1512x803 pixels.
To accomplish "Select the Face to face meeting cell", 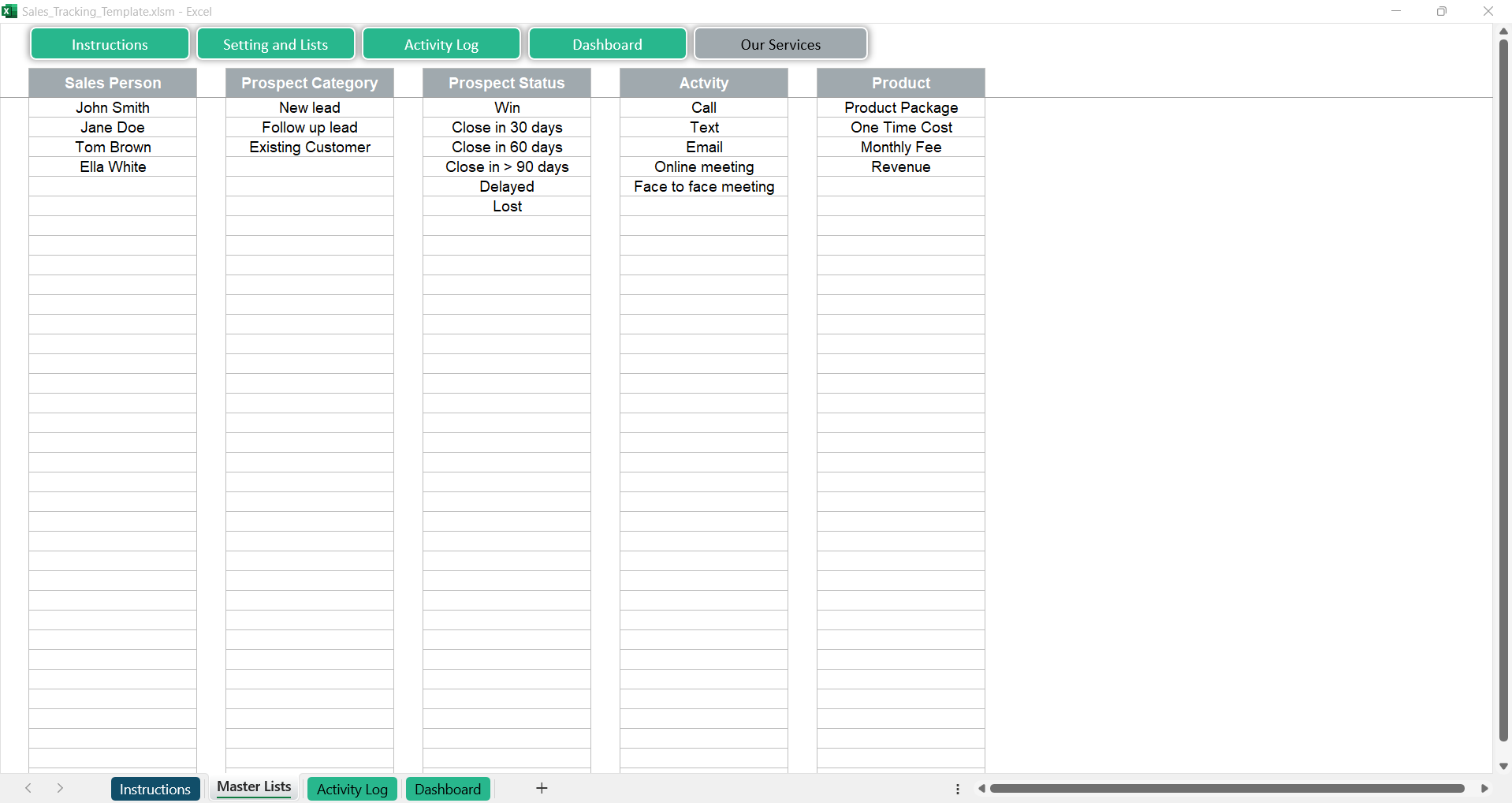I will tap(704, 186).
